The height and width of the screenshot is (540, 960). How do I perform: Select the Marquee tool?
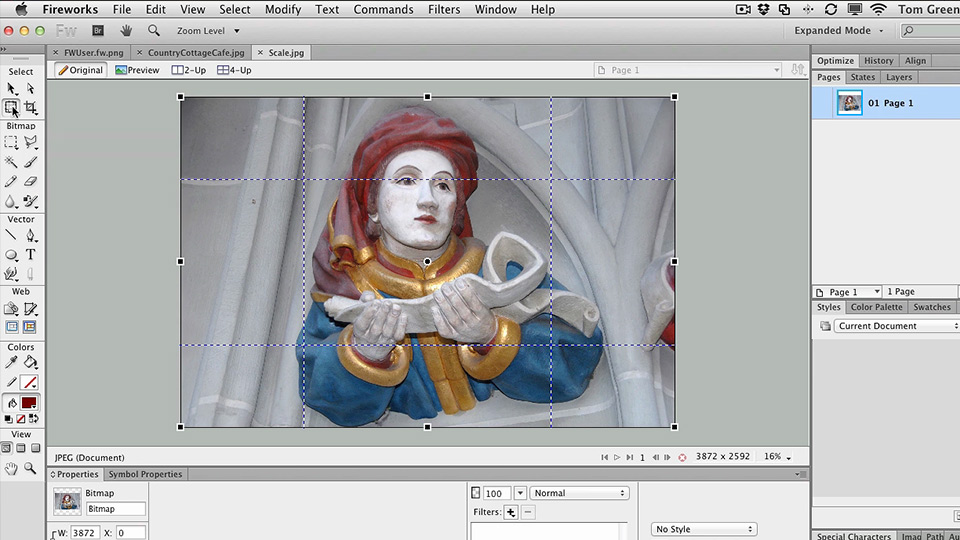(11, 143)
